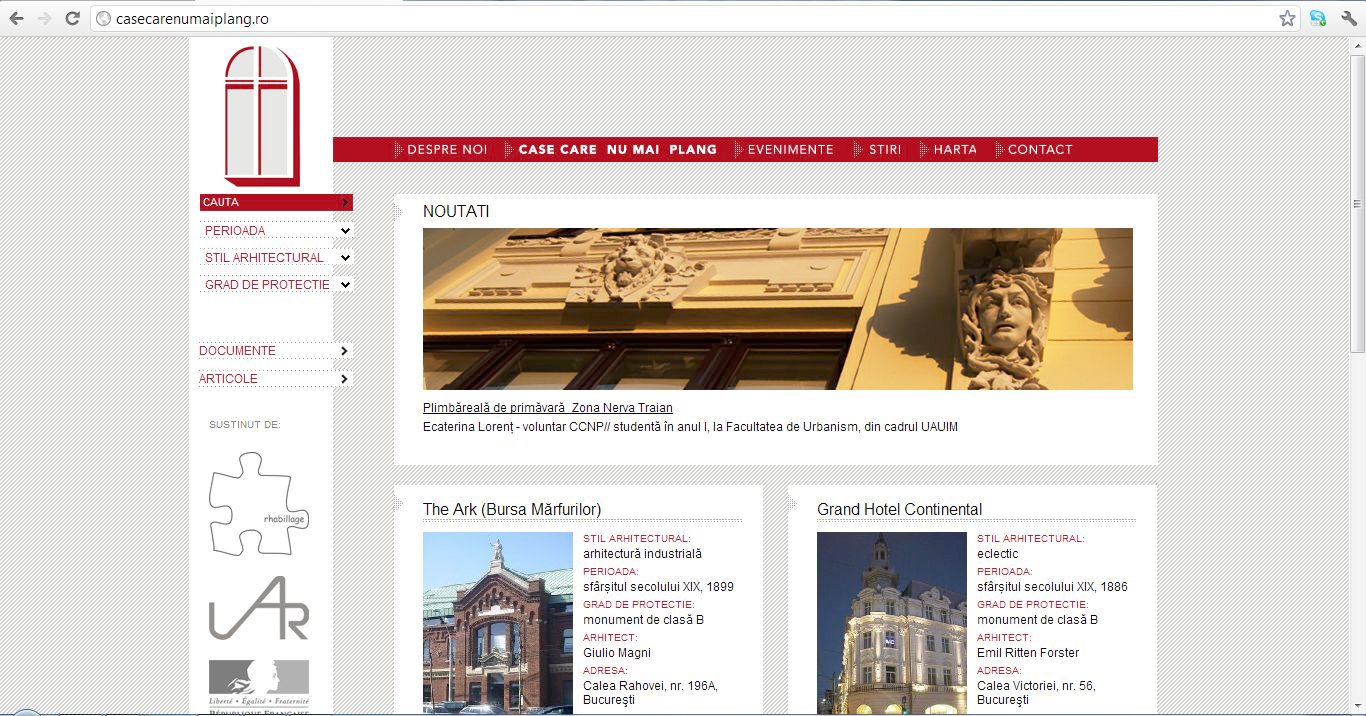Bookmark this page with the star icon
Viewport: 1366px width, 716px height.
coord(1287,18)
